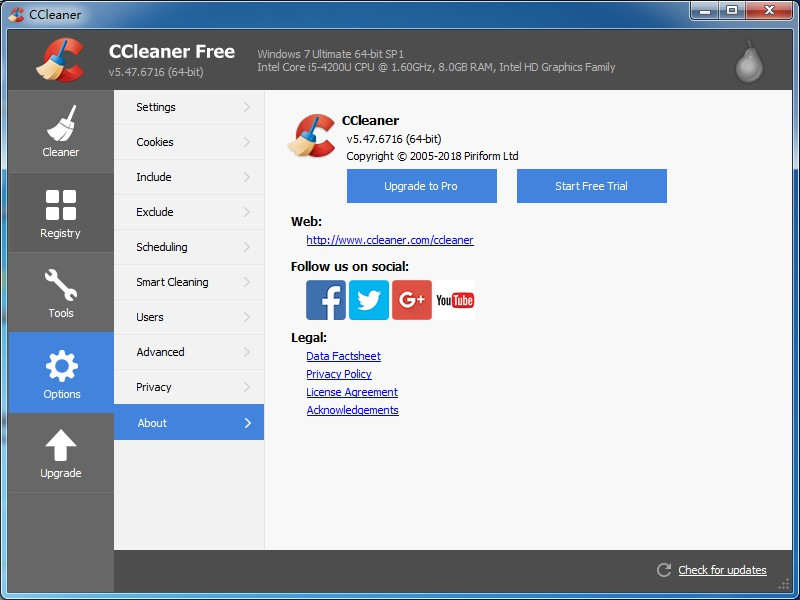Open the Privacy options page

click(189, 387)
